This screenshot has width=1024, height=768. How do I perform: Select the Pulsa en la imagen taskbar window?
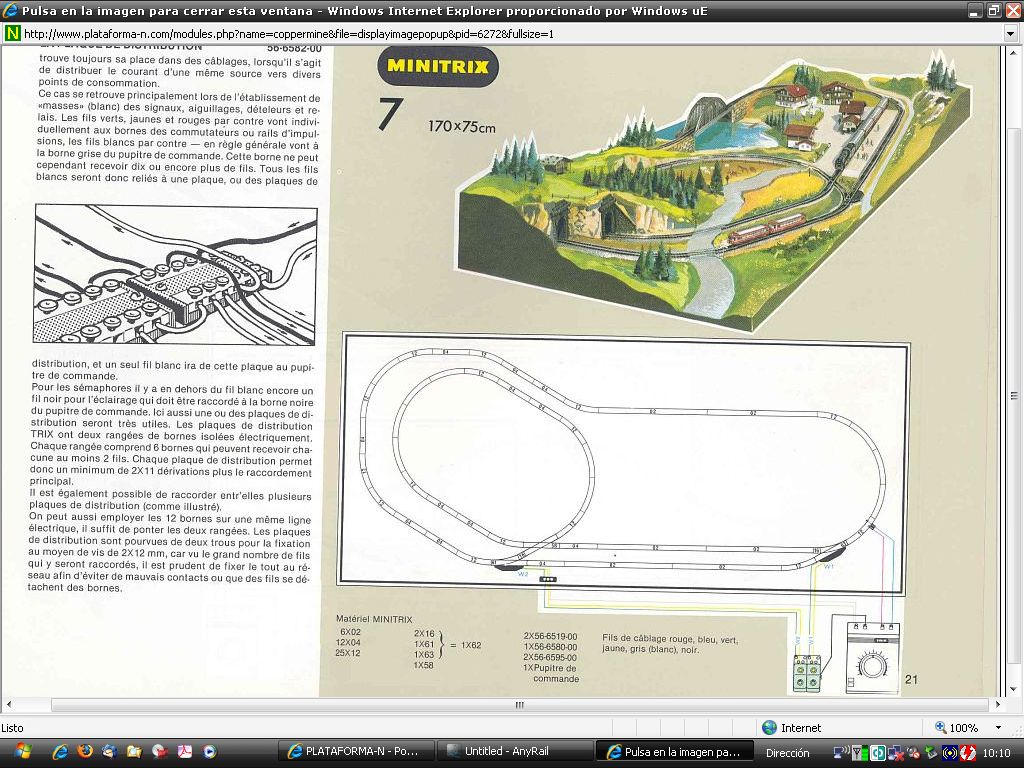(x=677, y=751)
